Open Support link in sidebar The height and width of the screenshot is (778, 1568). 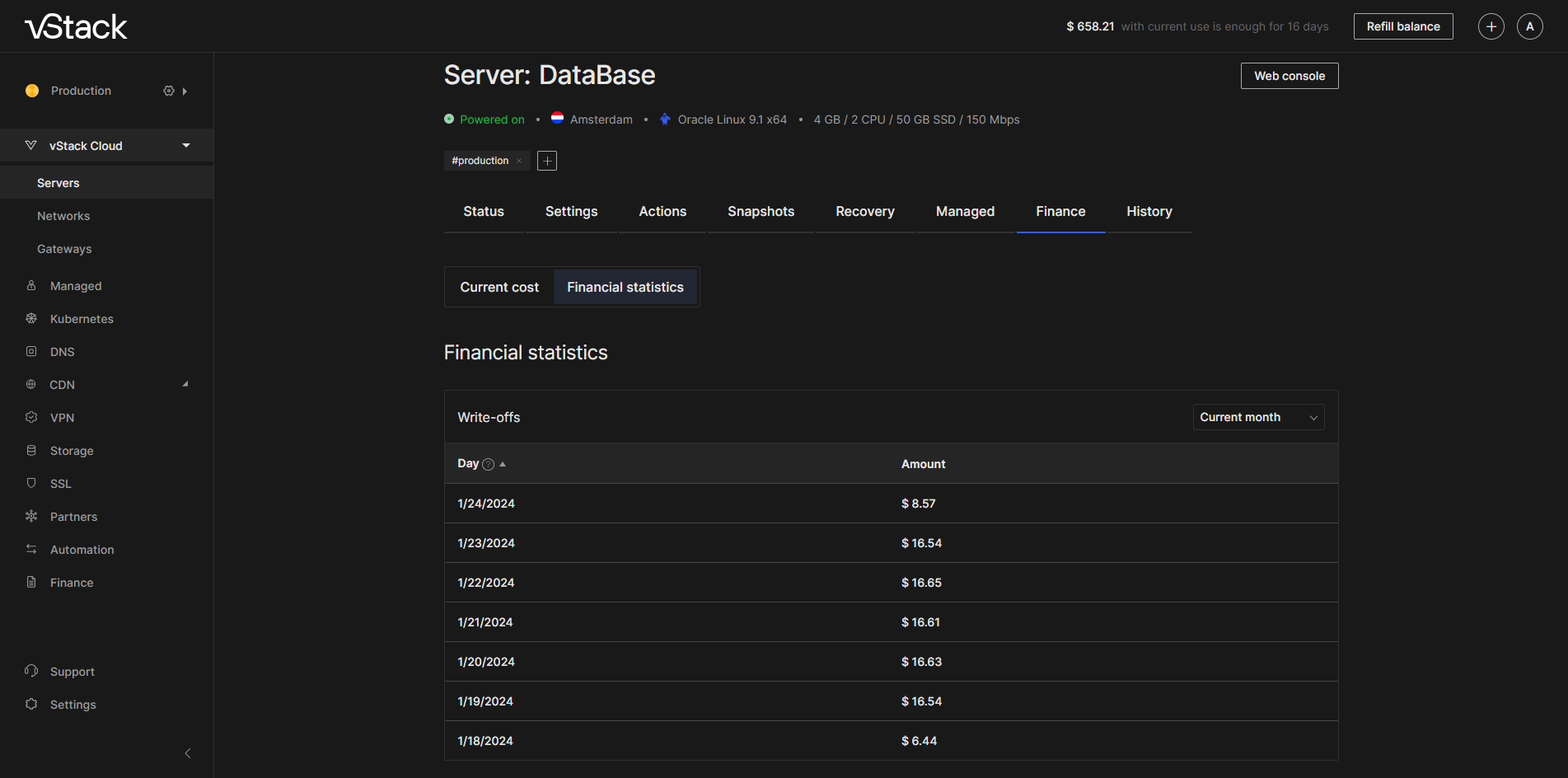73,672
